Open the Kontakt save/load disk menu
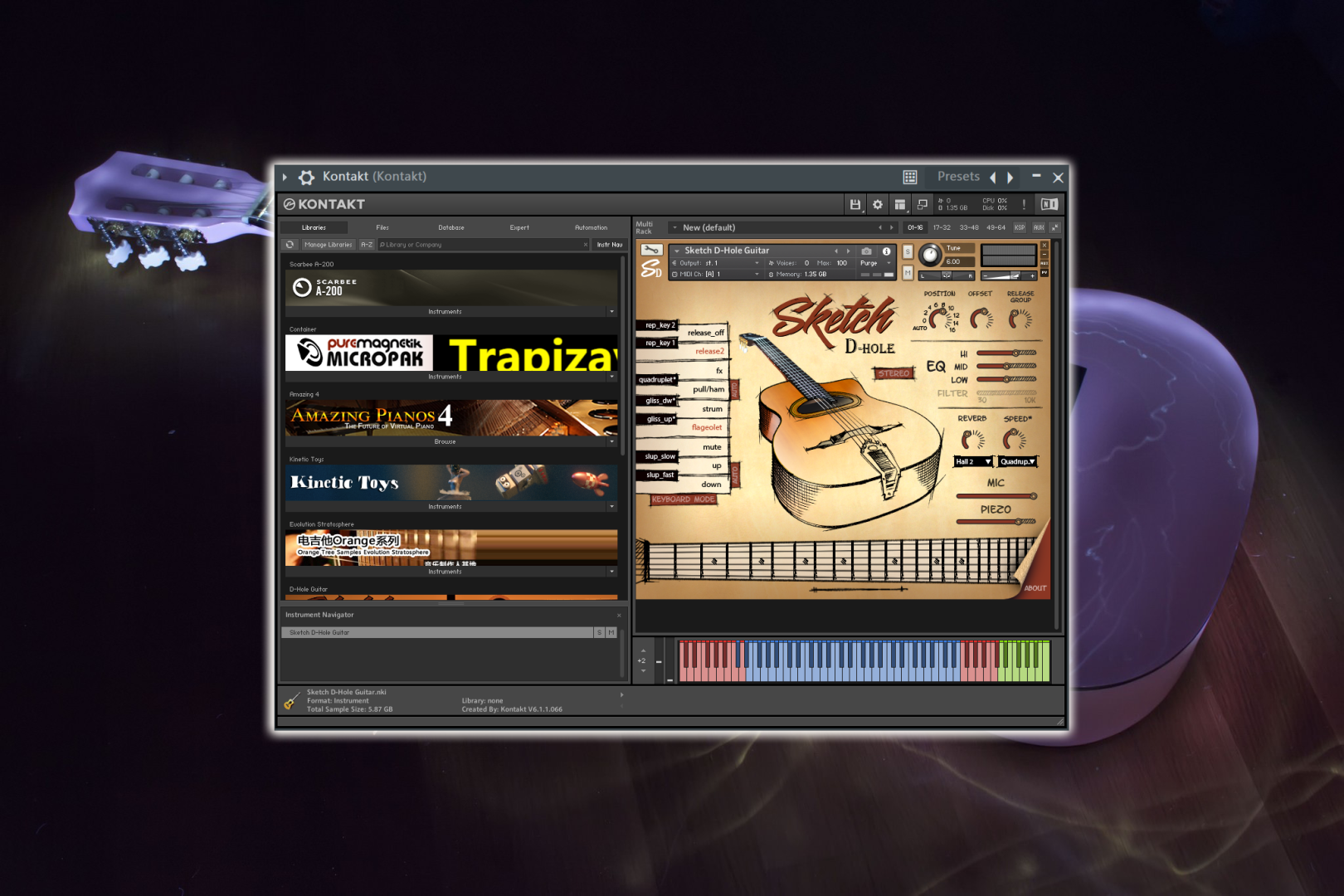Viewport: 1344px width, 896px height. pos(855,204)
